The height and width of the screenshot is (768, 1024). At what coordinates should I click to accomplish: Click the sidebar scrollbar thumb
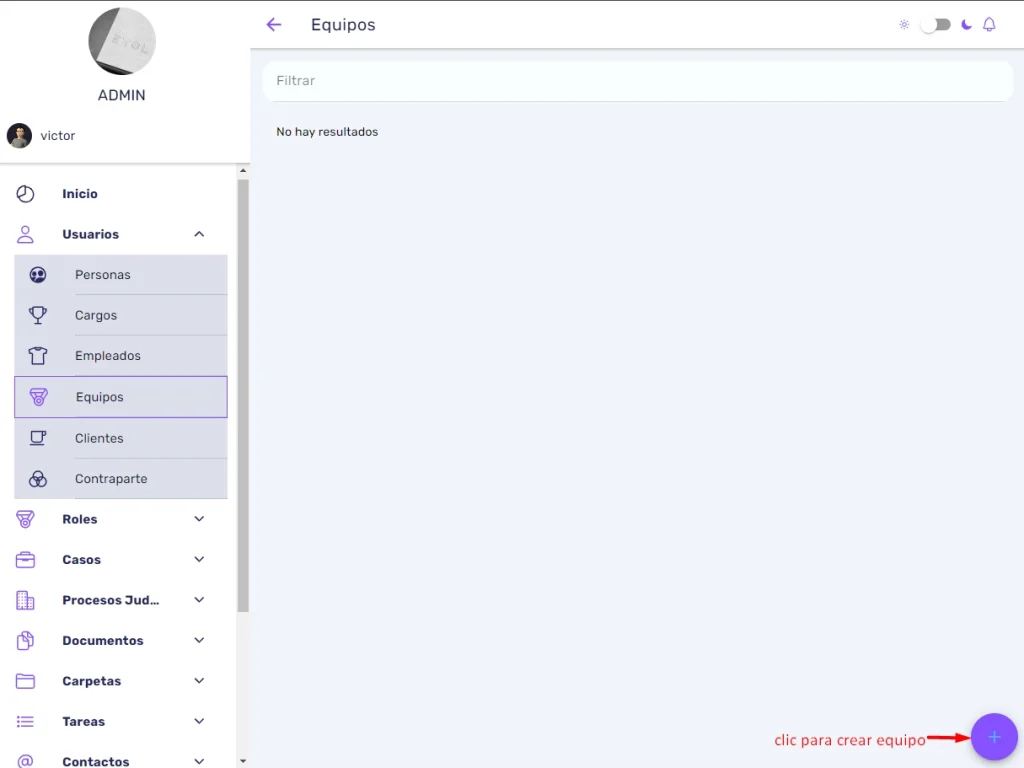tap(243, 396)
